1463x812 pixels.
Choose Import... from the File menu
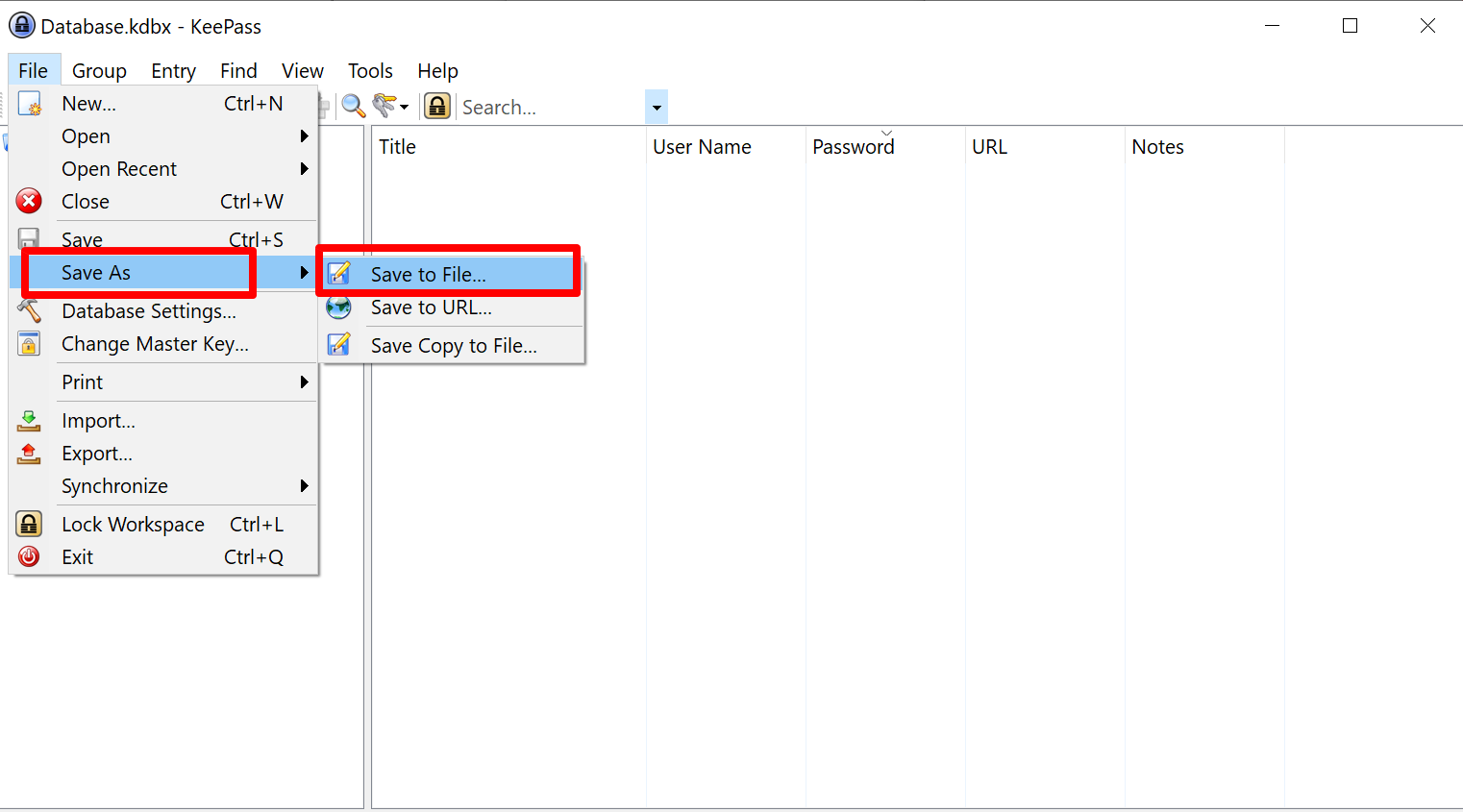click(x=163, y=421)
